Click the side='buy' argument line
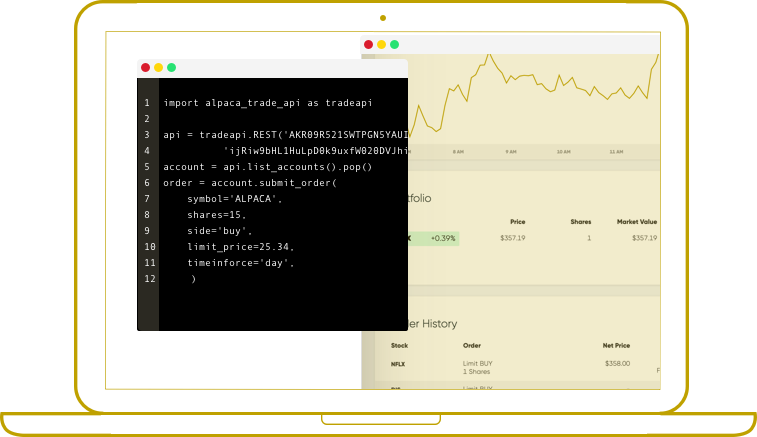This screenshot has height=437, width=757. pyautogui.click(x=220, y=231)
